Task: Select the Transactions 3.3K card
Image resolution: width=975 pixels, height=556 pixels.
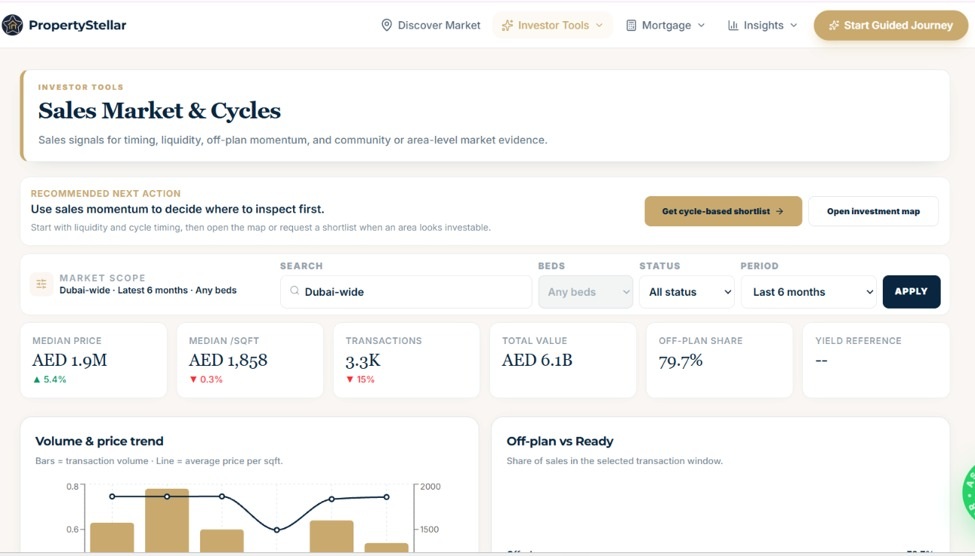Action: pyautogui.click(x=407, y=360)
